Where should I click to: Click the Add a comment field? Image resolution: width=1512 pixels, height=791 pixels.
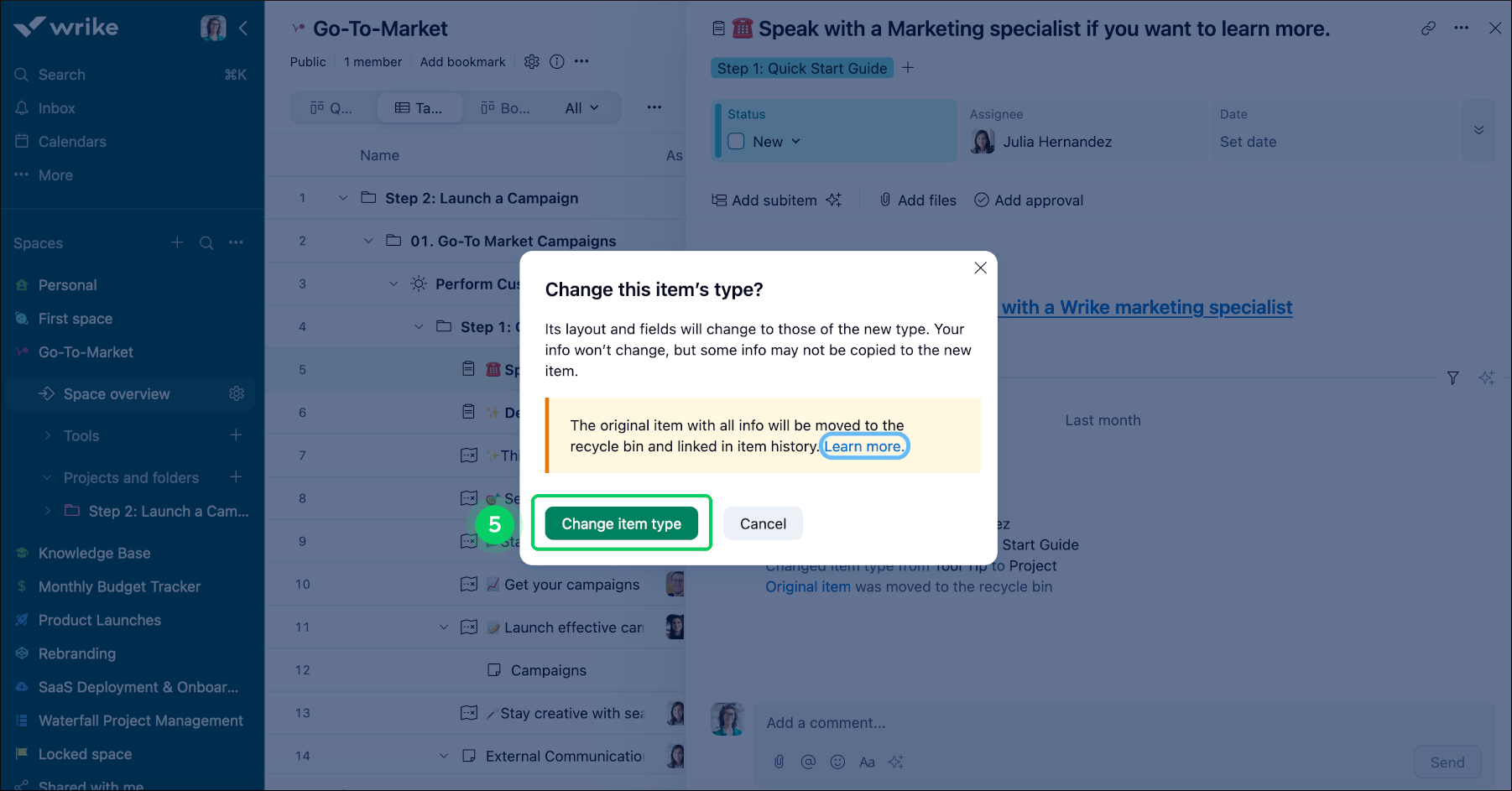(1091, 723)
